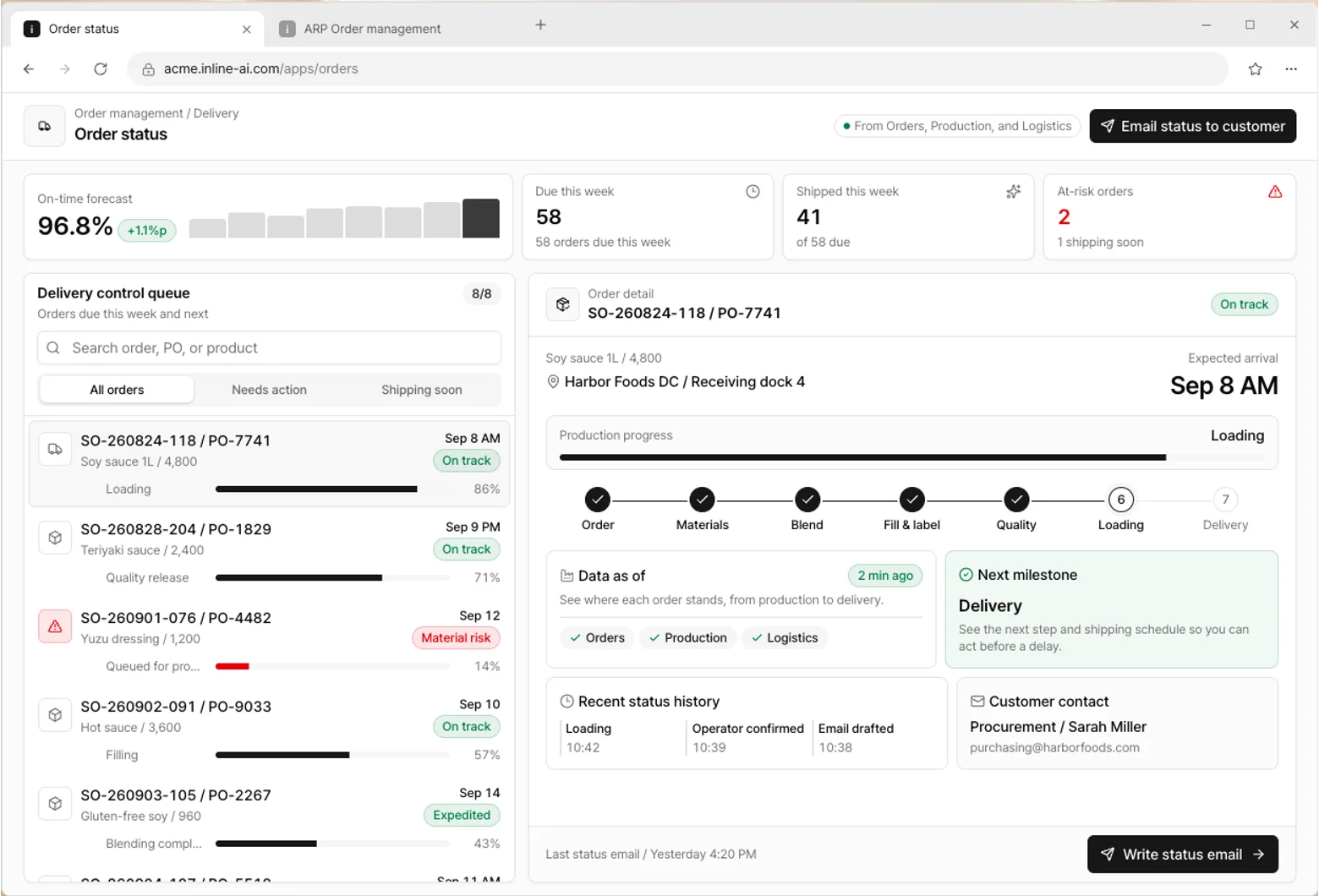This screenshot has height=896, width=1319.
Task: Switch to the All orders tab
Action: coord(118,390)
